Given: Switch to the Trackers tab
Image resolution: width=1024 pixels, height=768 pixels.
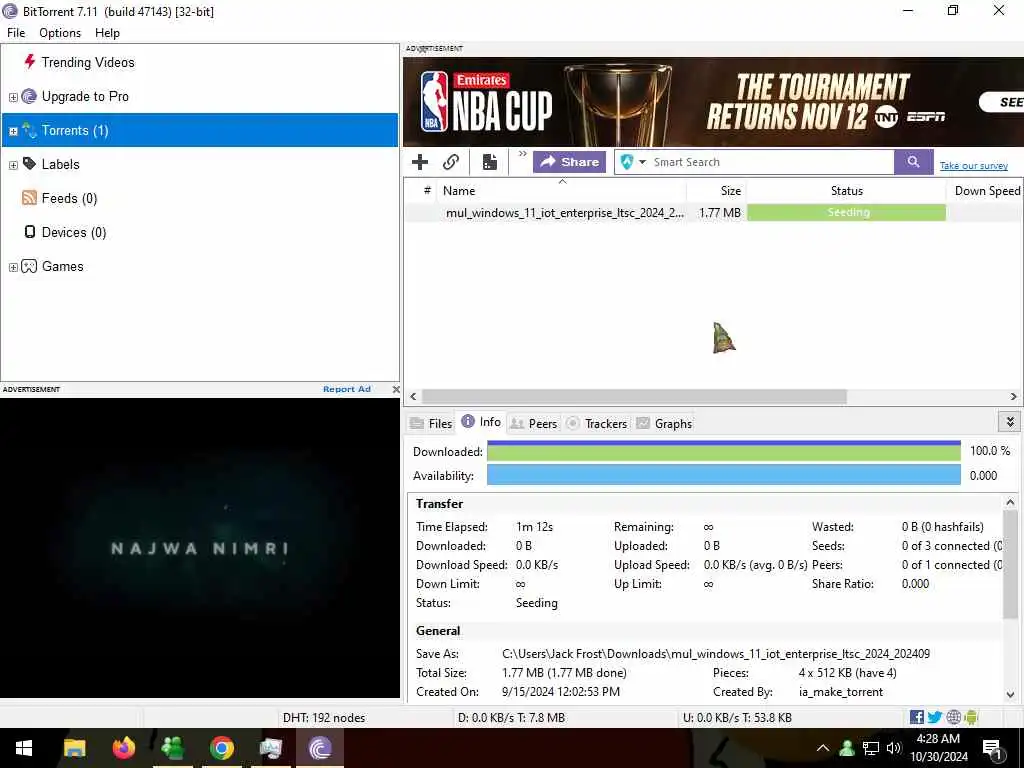Looking at the screenshot, I should pos(597,424).
